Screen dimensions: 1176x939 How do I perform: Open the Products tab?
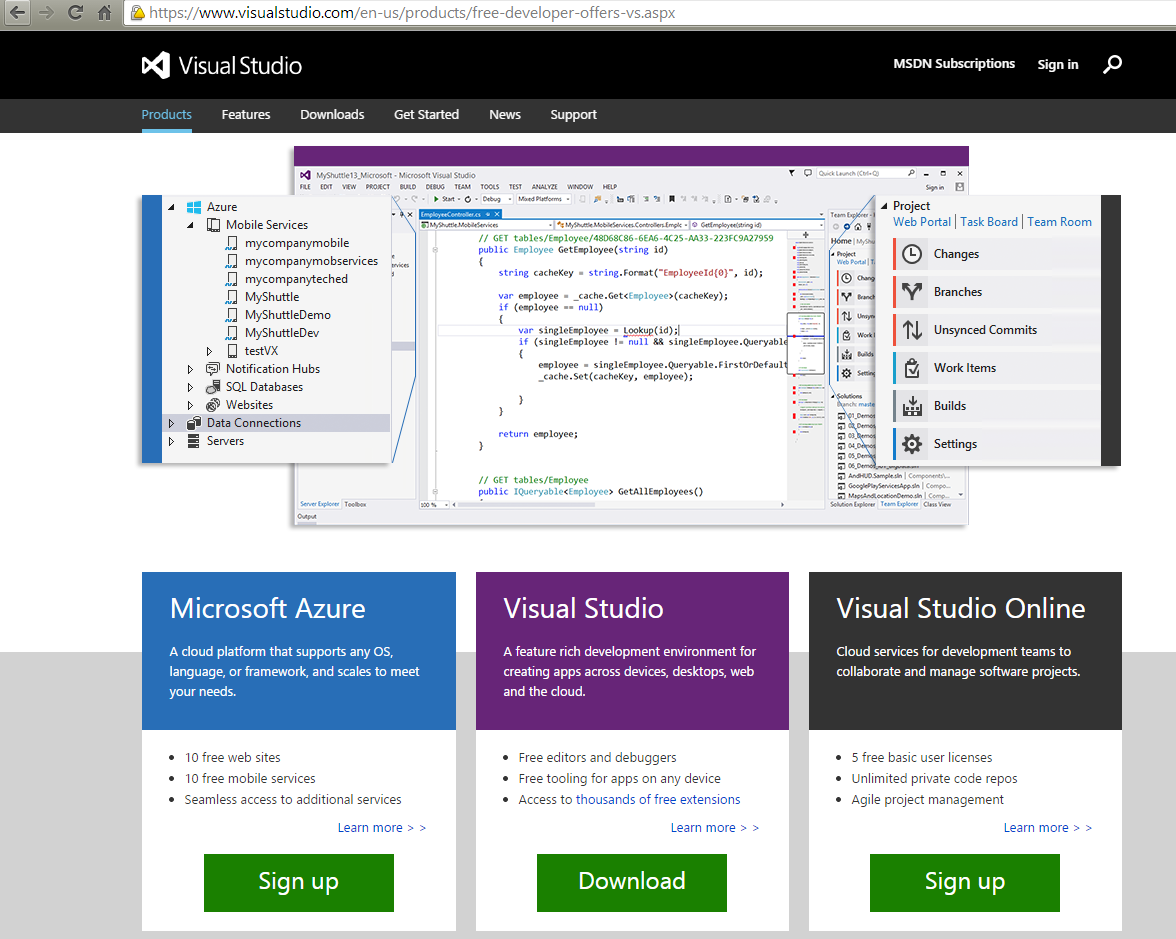(x=166, y=115)
